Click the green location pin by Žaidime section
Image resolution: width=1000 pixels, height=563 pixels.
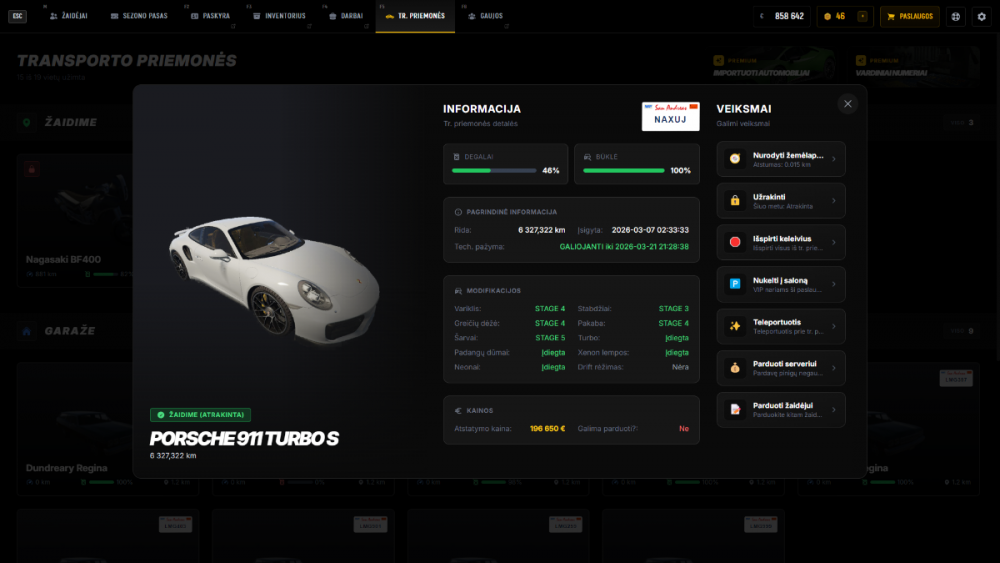pos(27,122)
